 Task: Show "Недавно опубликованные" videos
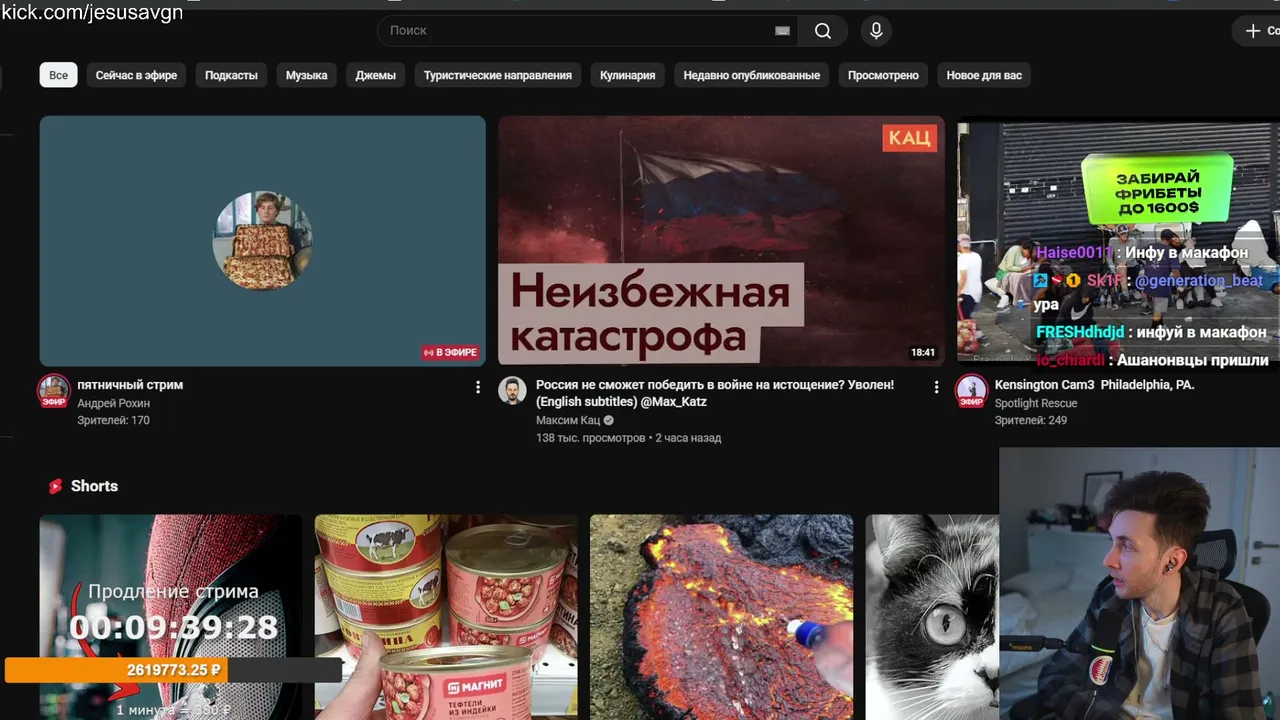point(752,75)
